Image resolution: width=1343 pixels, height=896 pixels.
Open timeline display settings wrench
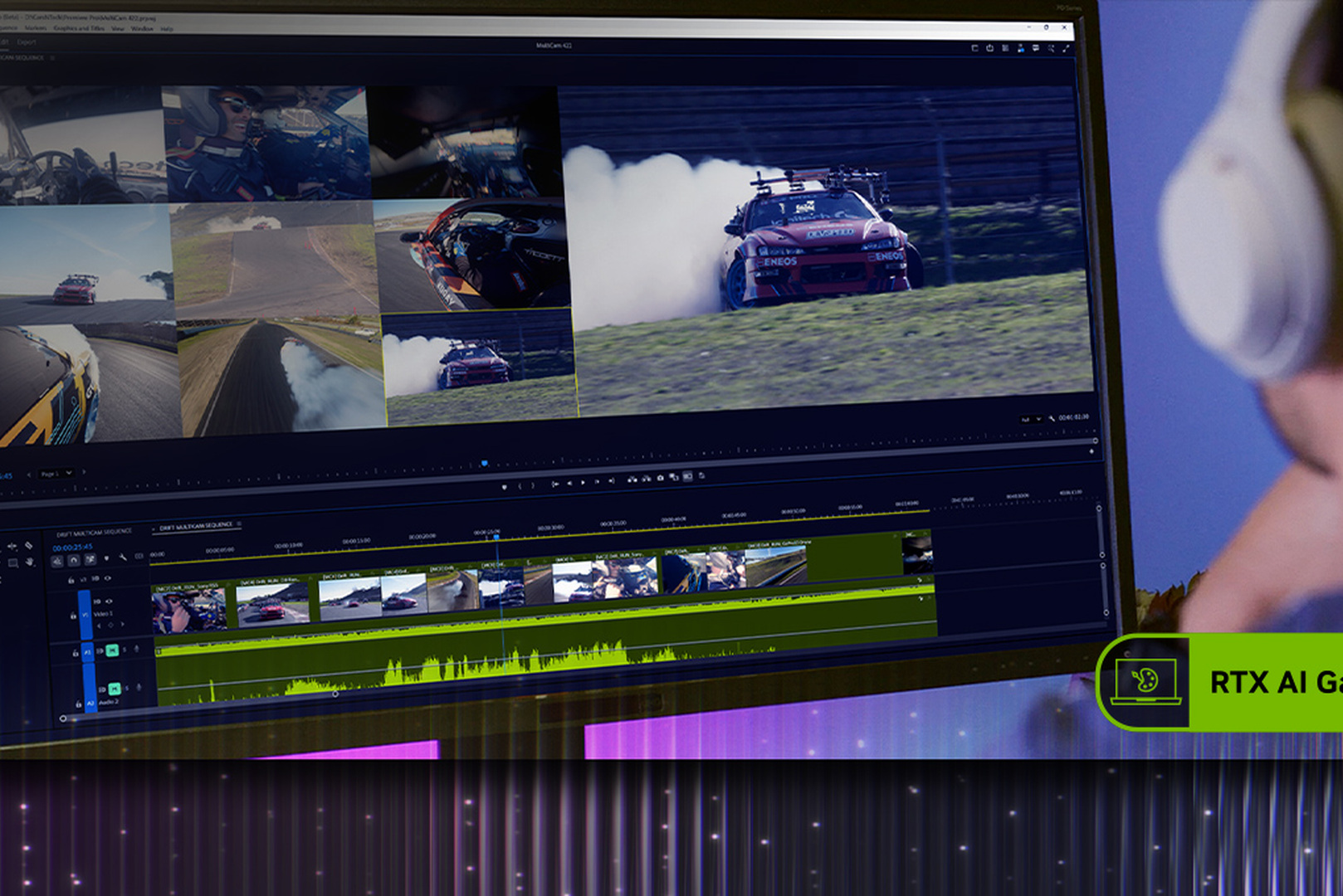tap(123, 557)
